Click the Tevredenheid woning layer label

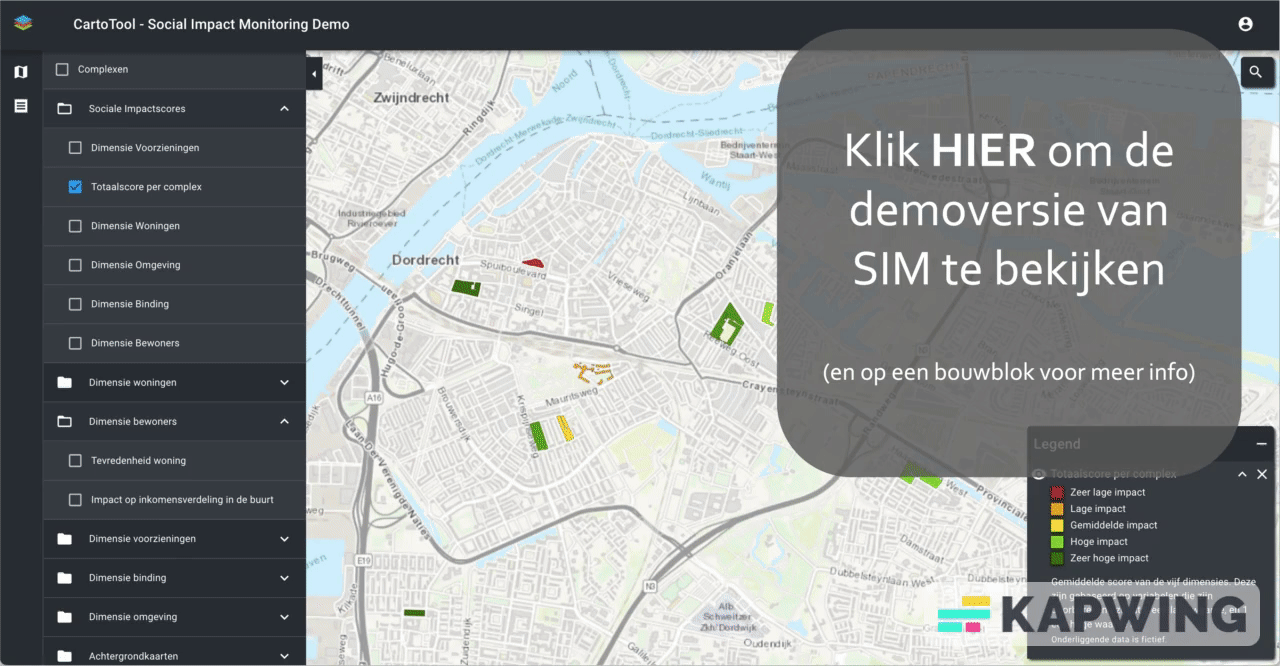point(138,461)
